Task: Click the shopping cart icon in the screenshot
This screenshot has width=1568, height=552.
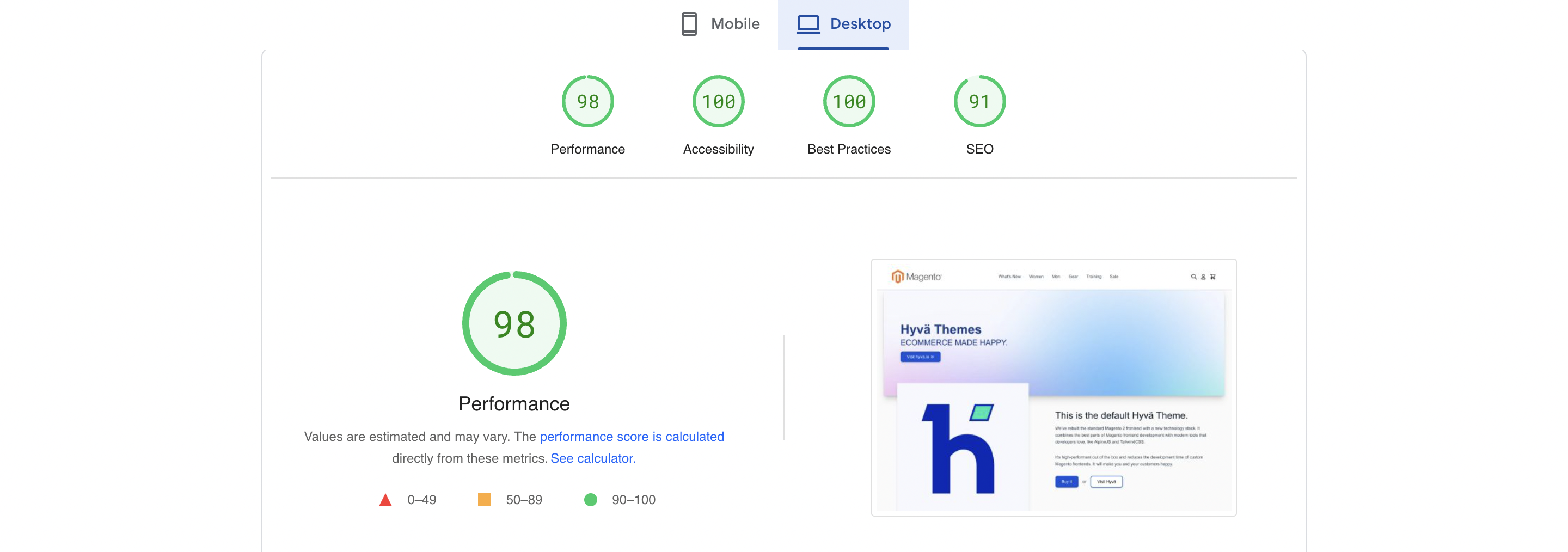Action: click(1212, 277)
